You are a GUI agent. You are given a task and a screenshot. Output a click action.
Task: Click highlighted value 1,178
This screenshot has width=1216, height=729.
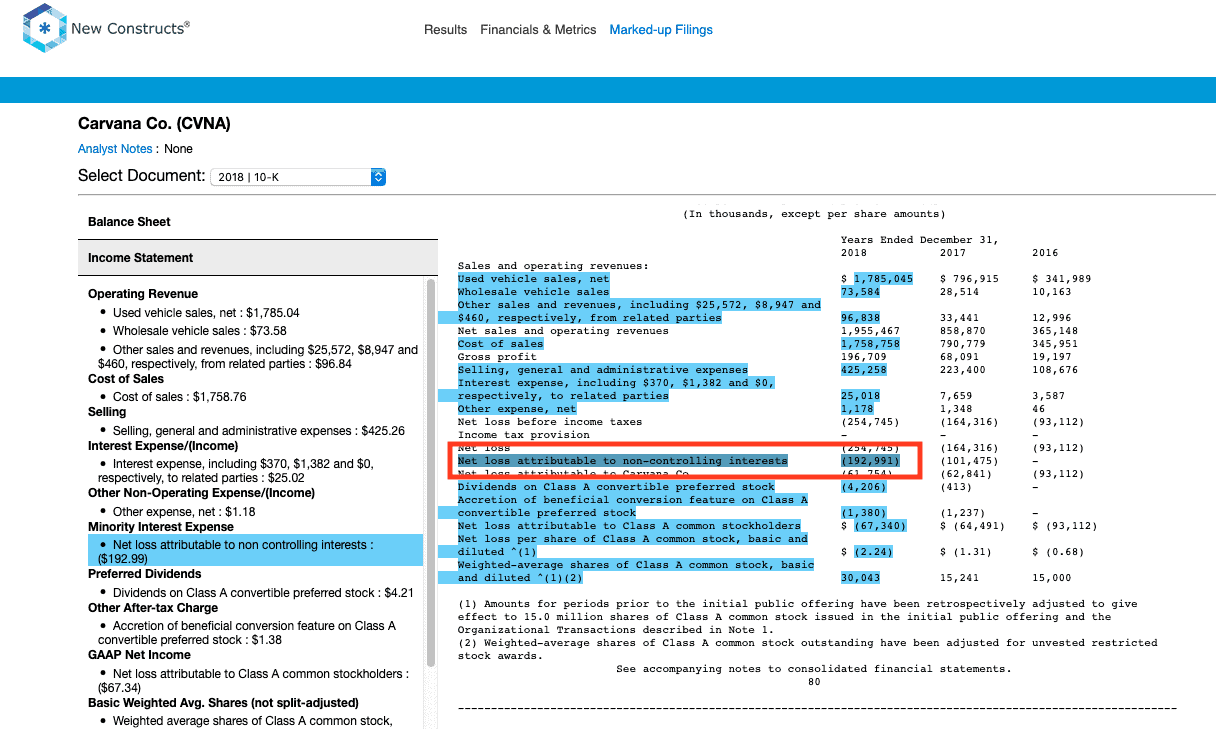click(857, 409)
